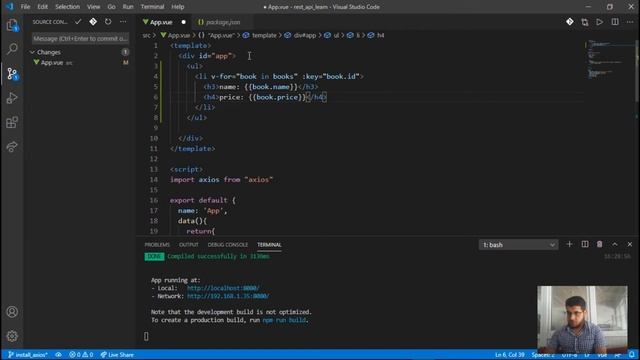Click the eye watch icon in status bar
The image size is (640, 360).
pyautogui.click(x=58, y=355)
